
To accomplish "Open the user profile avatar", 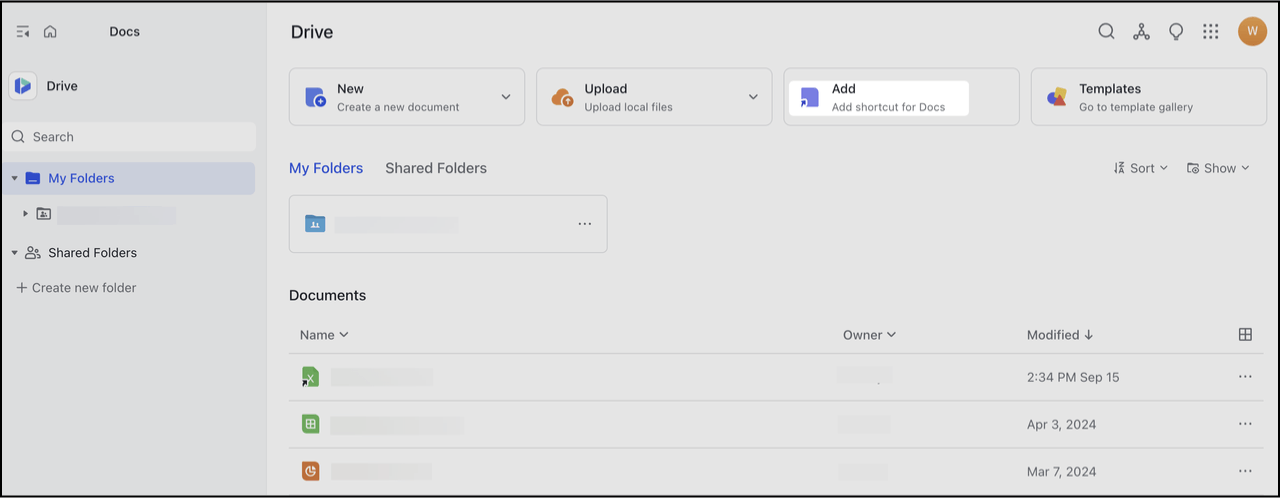I will [1252, 32].
